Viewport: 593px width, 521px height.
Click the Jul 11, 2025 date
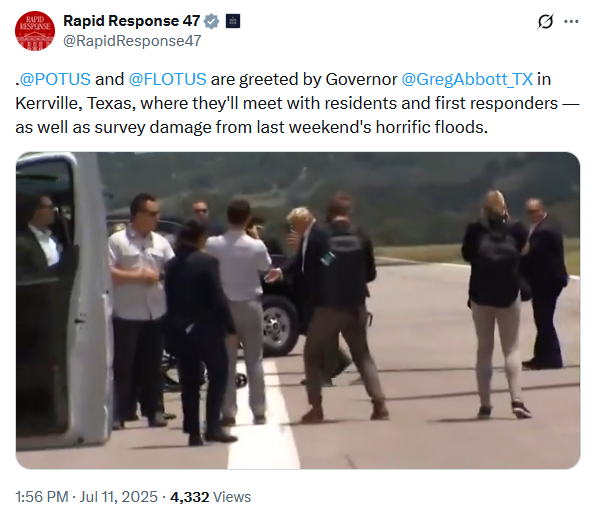pyautogui.click(x=118, y=497)
